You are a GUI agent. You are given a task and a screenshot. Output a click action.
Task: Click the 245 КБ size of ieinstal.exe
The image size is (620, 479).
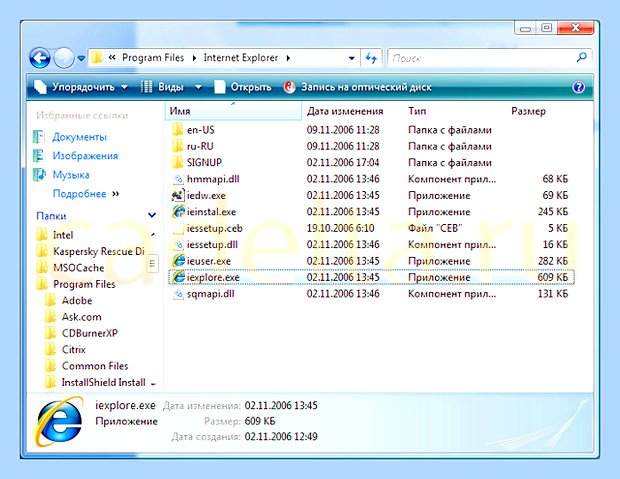coord(552,212)
